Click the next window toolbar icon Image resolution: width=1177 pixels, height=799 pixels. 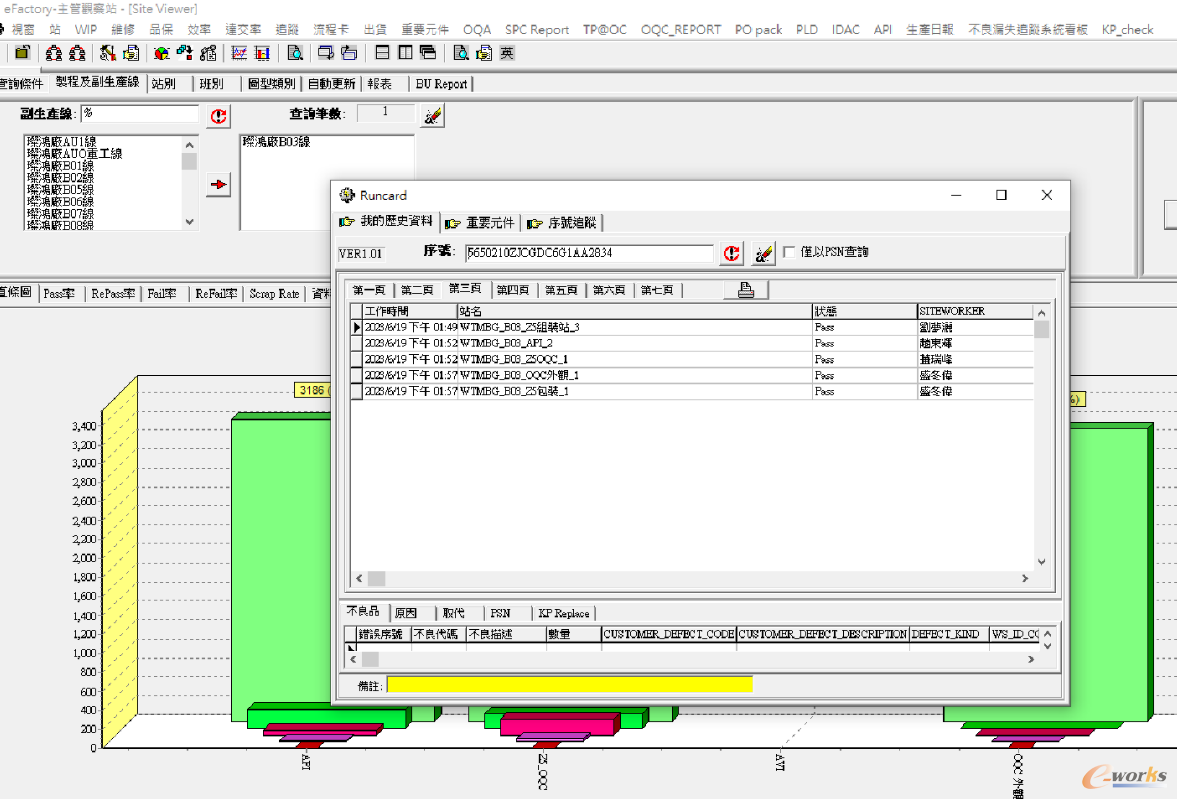(x=326, y=53)
